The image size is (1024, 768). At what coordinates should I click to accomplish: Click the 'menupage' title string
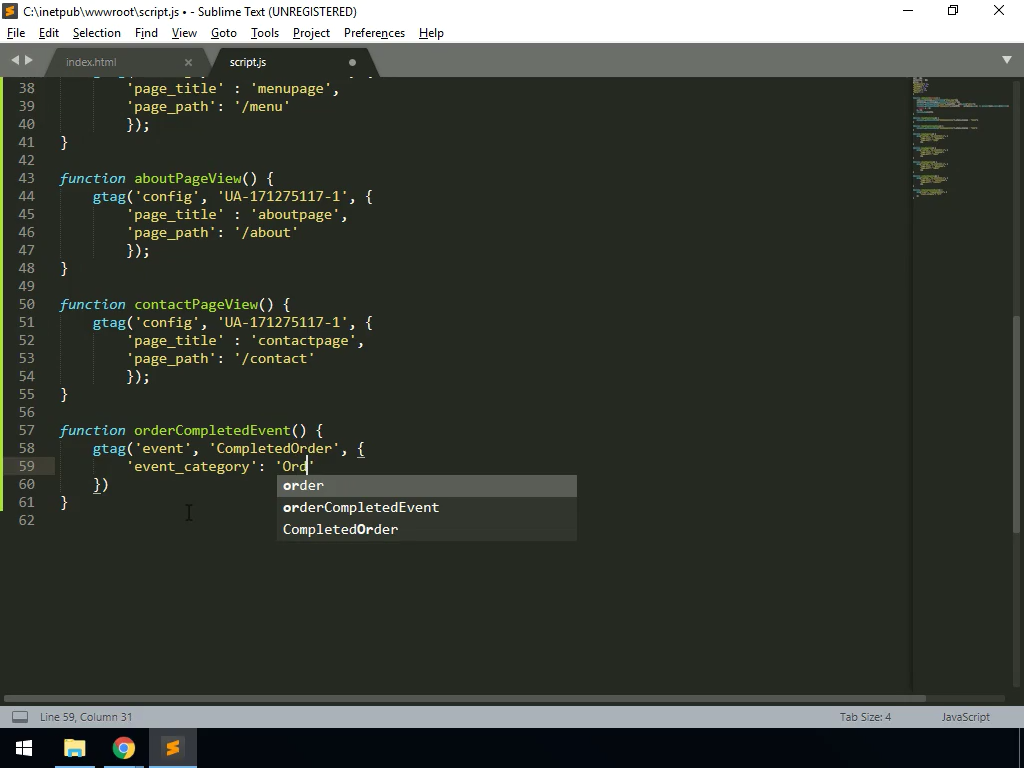pyautogui.click(x=291, y=88)
